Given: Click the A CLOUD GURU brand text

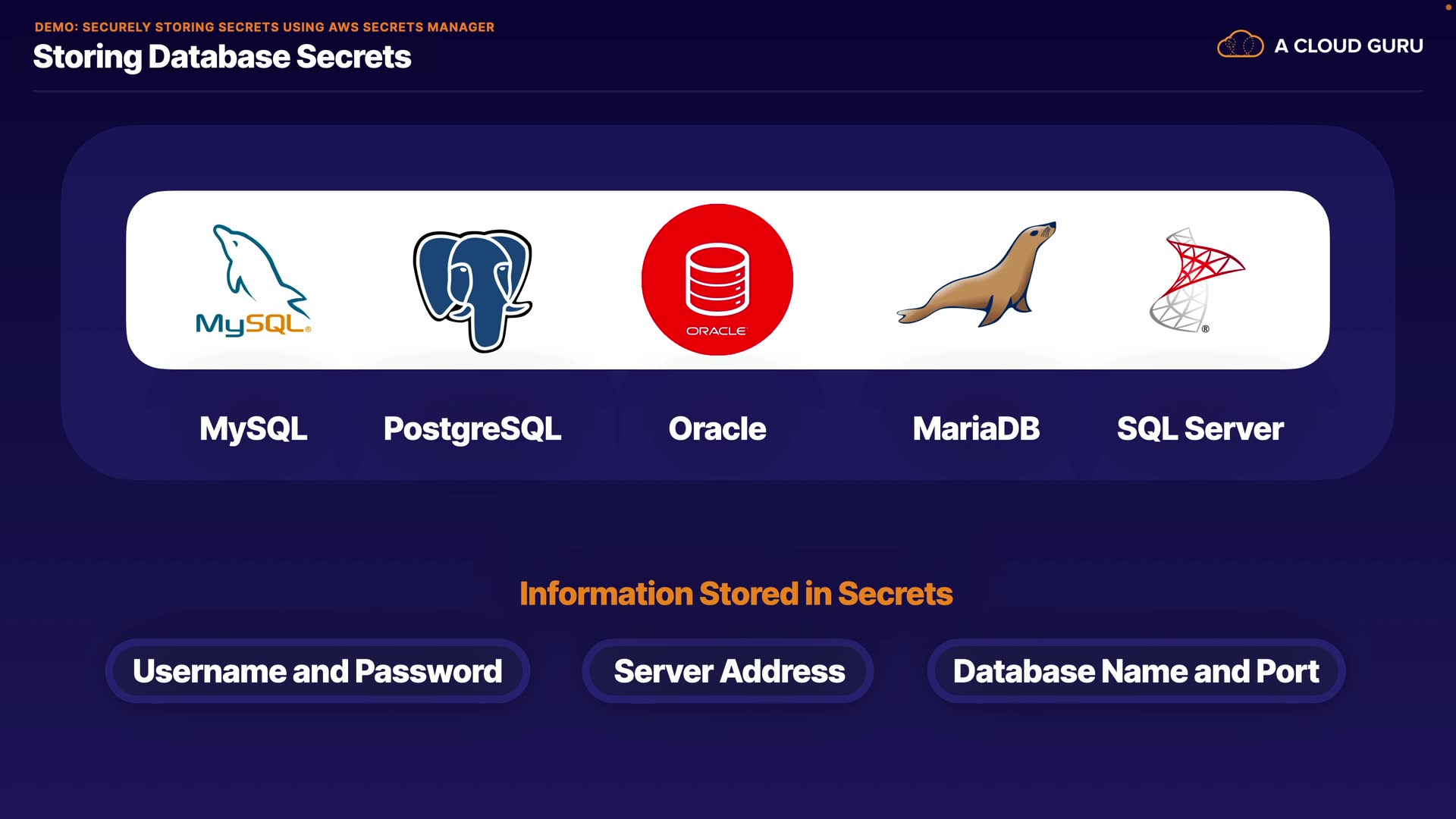Looking at the screenshot, I should click(1348, 46).
